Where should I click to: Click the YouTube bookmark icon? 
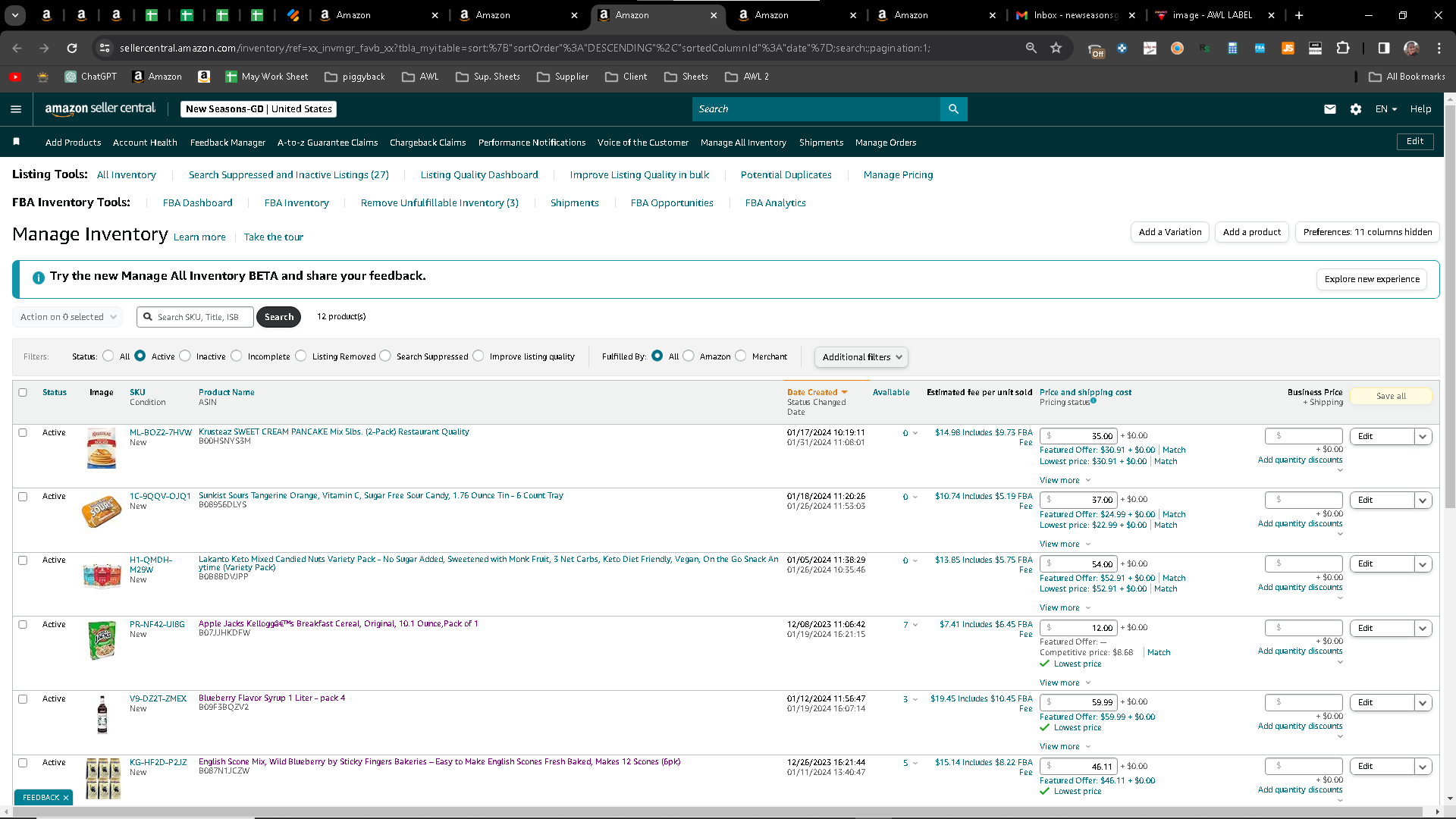(x=15, y=77)
